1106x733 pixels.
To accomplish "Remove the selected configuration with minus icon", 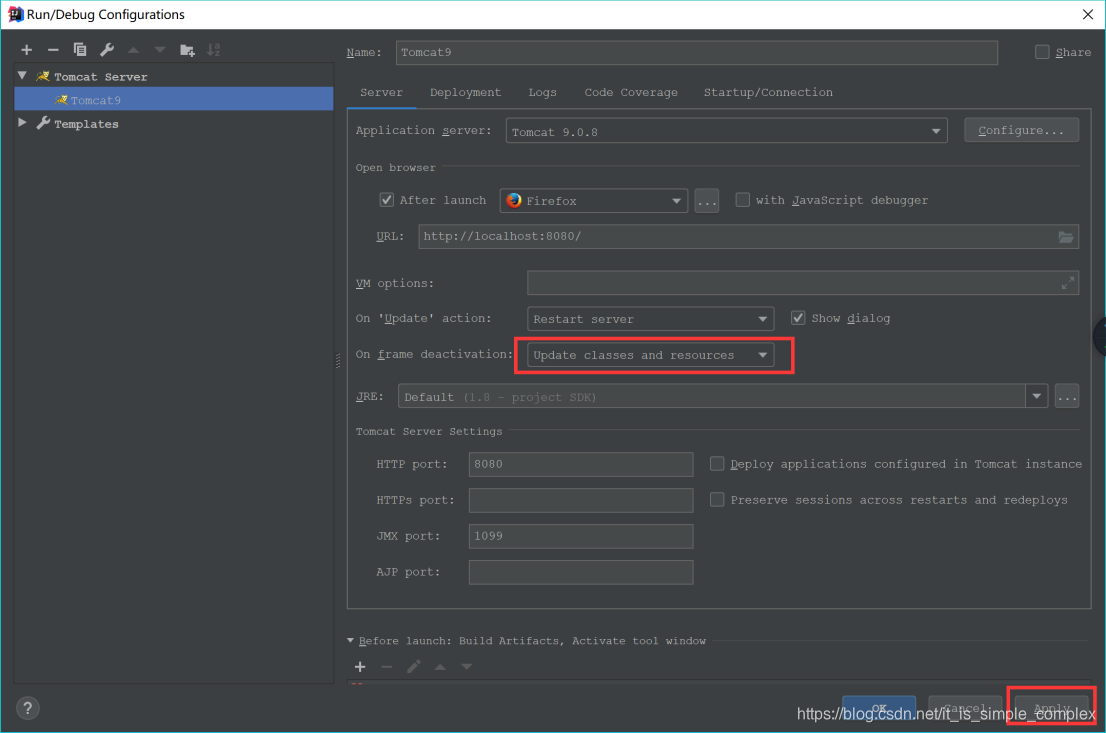I will click(53, 50).
